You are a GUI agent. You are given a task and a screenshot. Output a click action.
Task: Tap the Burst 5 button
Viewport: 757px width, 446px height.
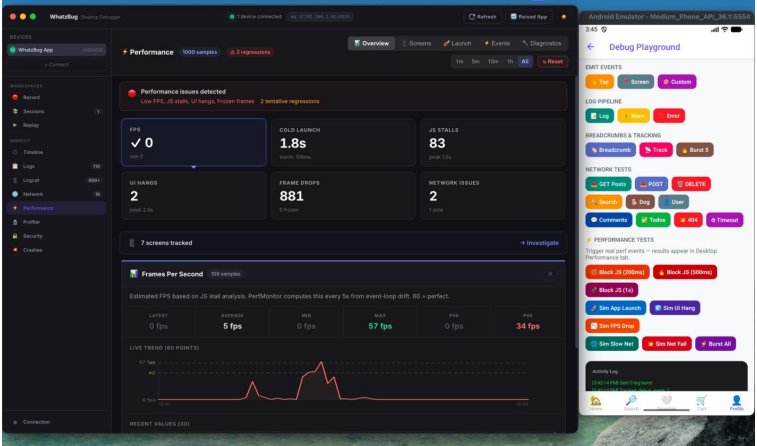(695, 150)
